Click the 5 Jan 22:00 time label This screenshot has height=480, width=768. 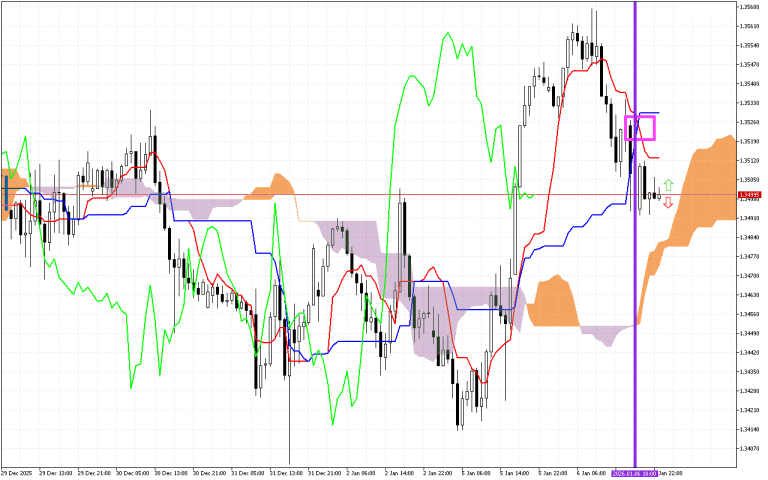pos(553,473)
